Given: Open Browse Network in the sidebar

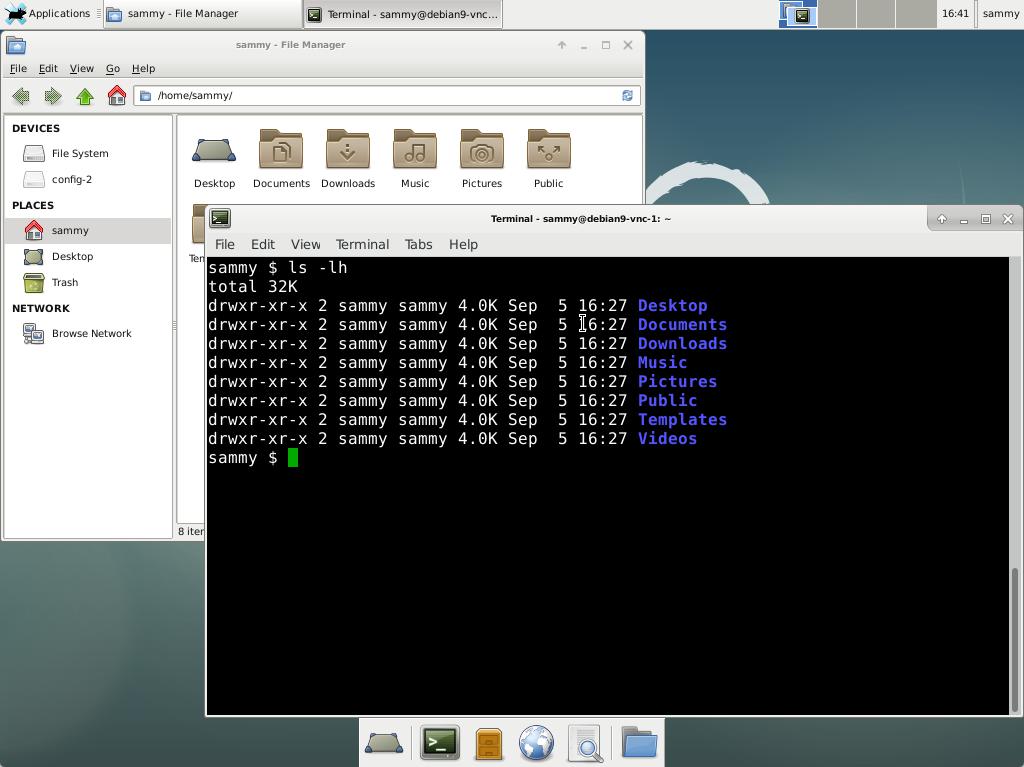Looking at the screenshot, I should tap(91, 333).
